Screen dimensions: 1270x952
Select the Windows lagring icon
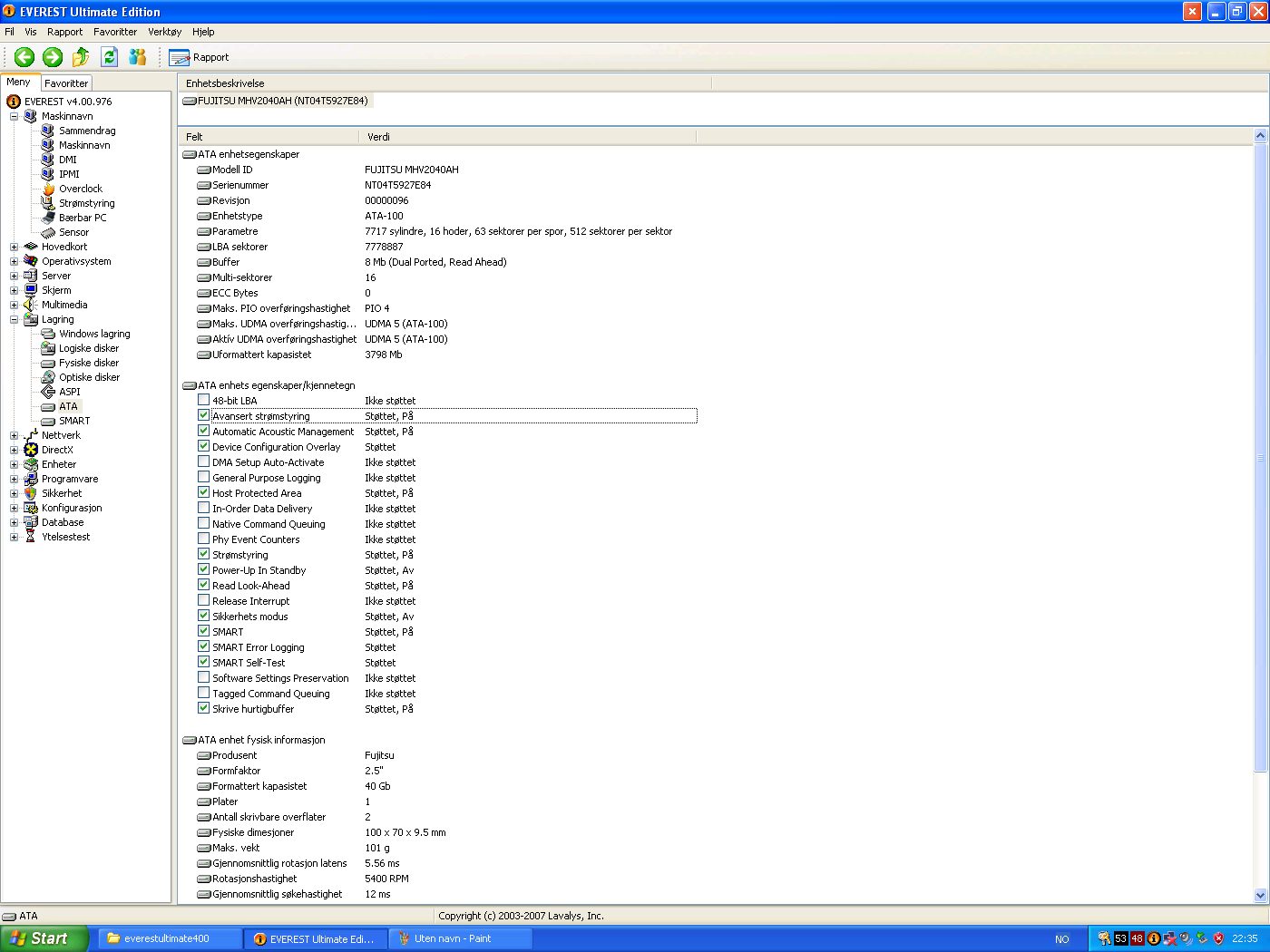click(x=48, y=334)
